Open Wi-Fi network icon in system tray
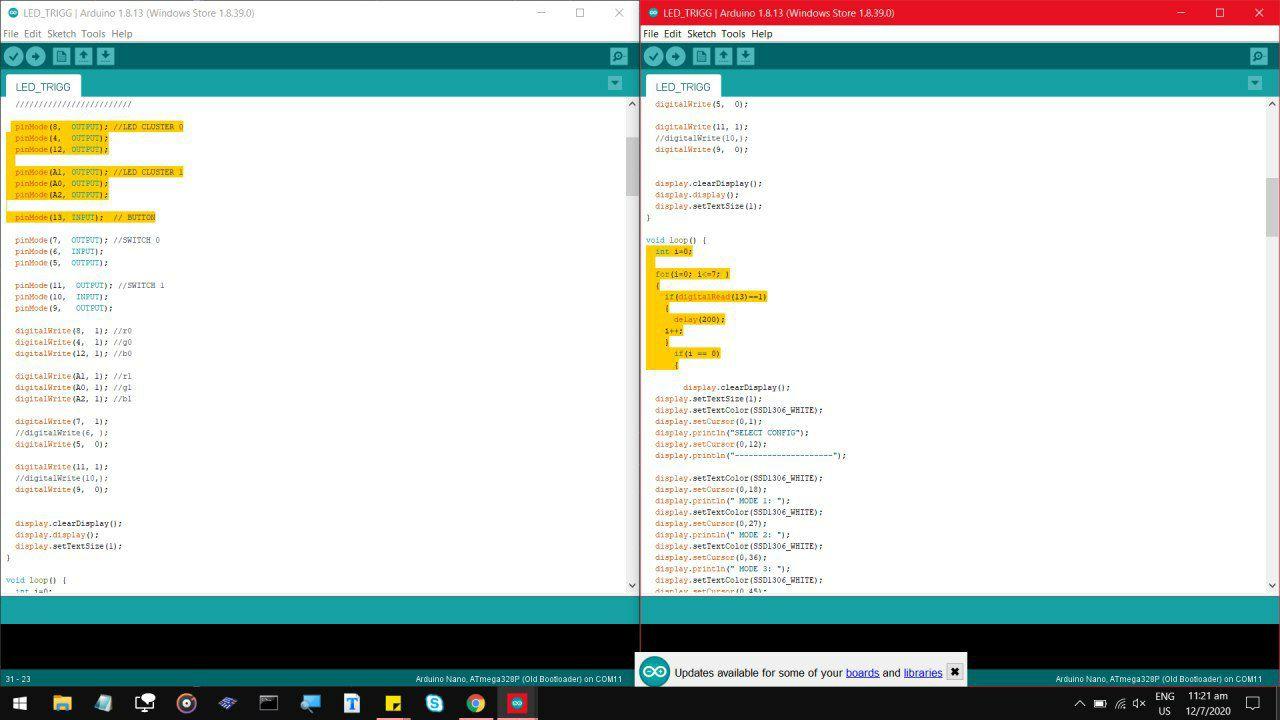Screen dimensions: 1280x720 pos(1120,704)
